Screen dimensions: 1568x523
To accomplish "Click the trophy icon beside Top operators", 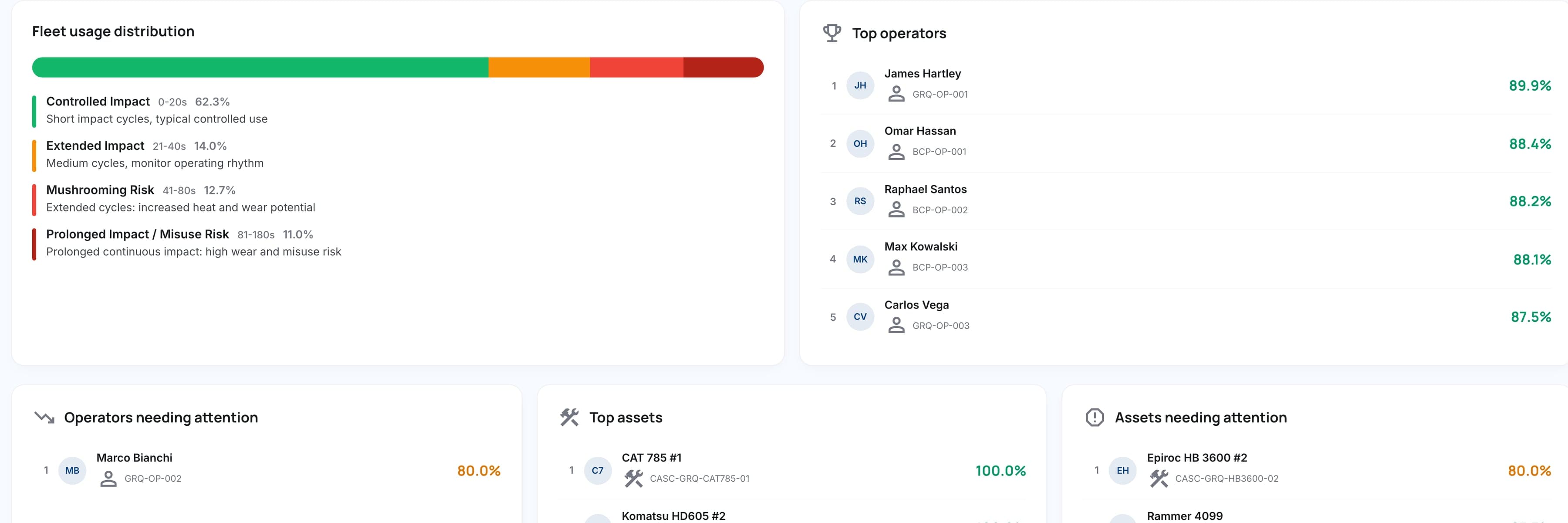I will (x=832, y=33).
